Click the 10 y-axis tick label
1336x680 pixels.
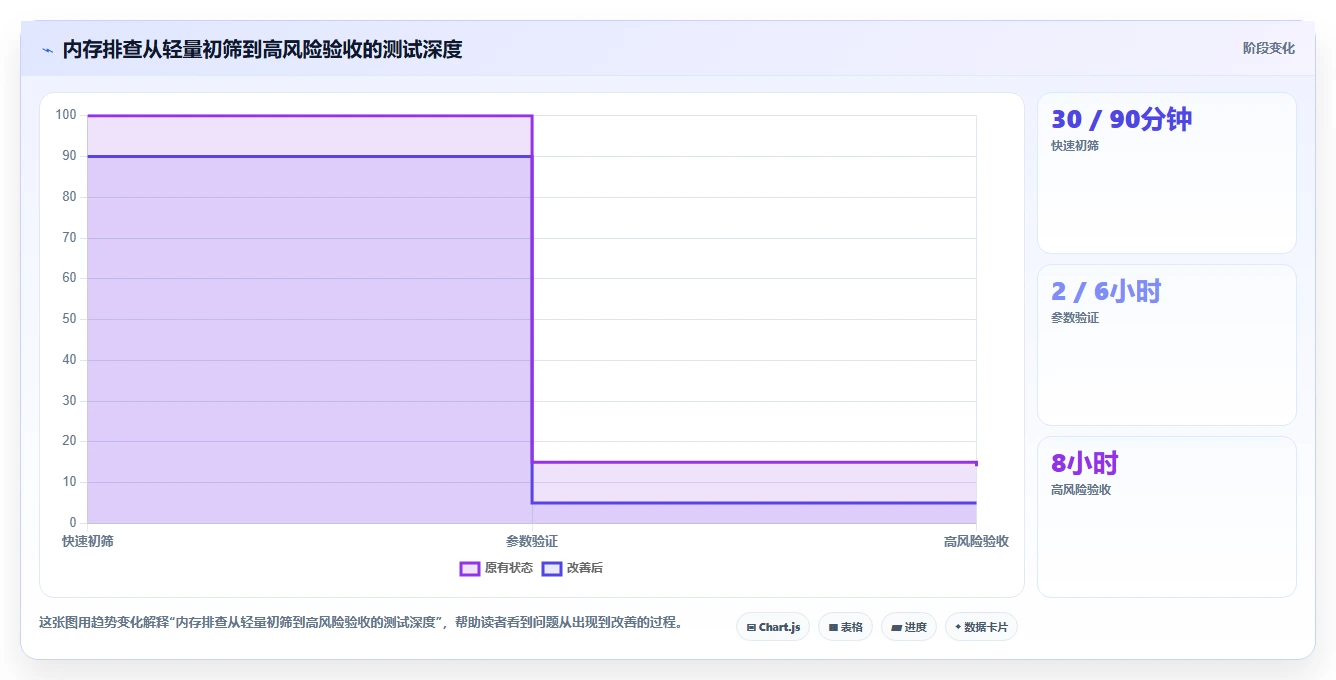pyautogui.click(x=69, y=482)
